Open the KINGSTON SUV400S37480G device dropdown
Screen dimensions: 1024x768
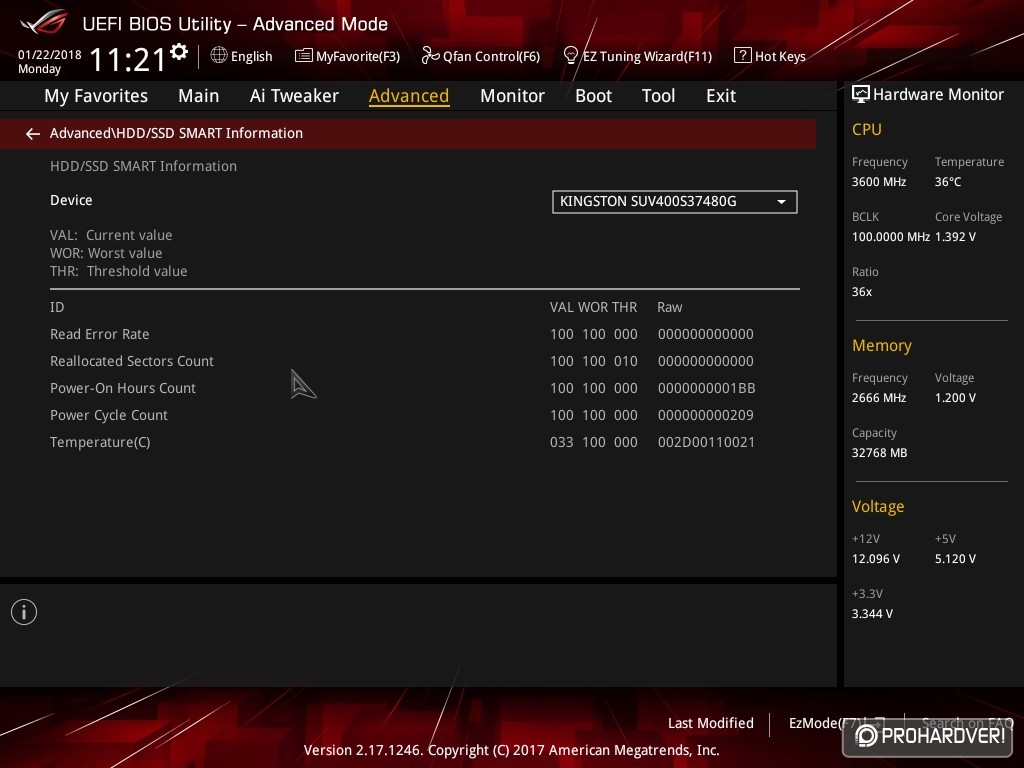(x=675, y=202)
